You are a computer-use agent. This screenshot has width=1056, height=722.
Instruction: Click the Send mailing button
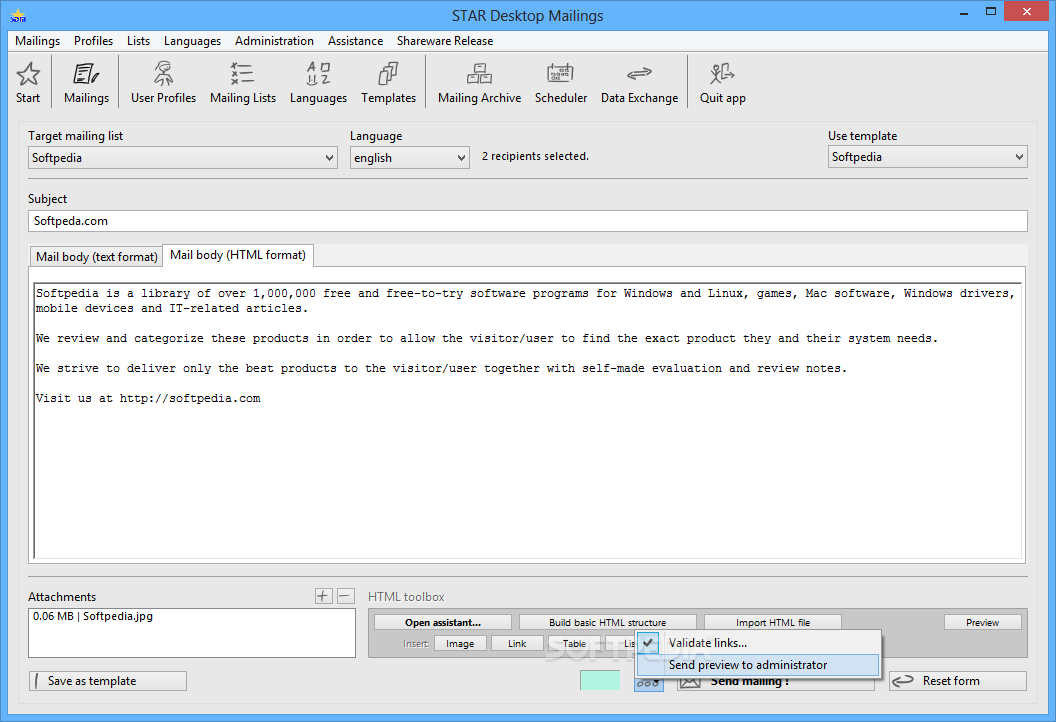774,682
